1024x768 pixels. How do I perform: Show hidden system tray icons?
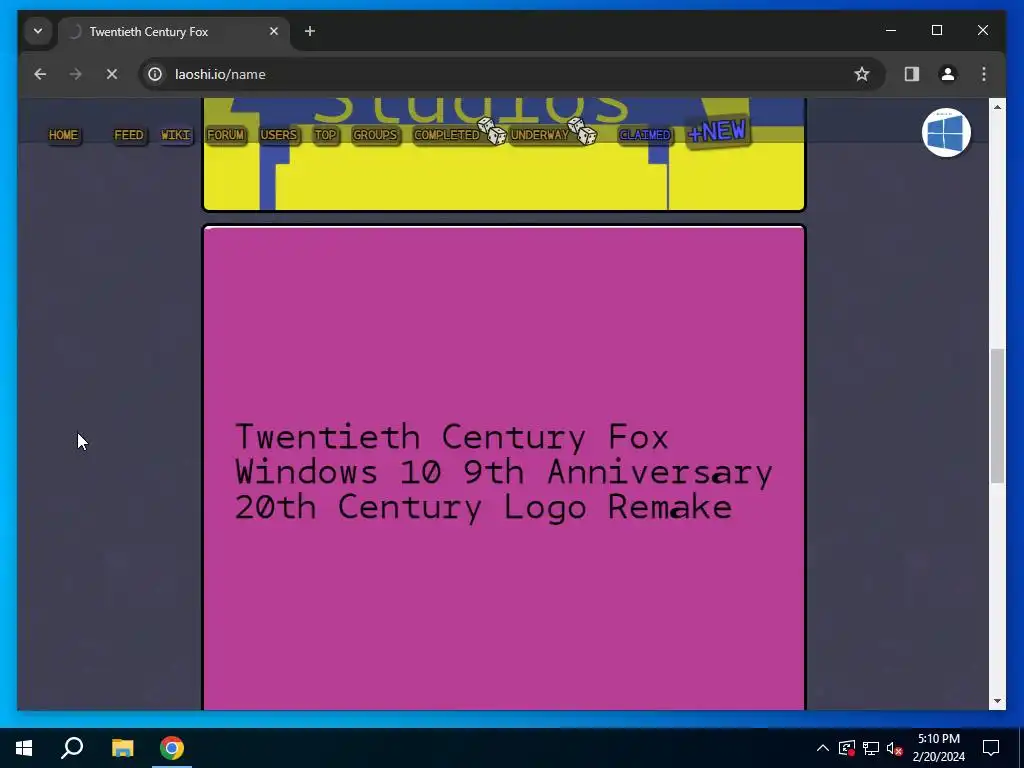(x=823, y=748)
